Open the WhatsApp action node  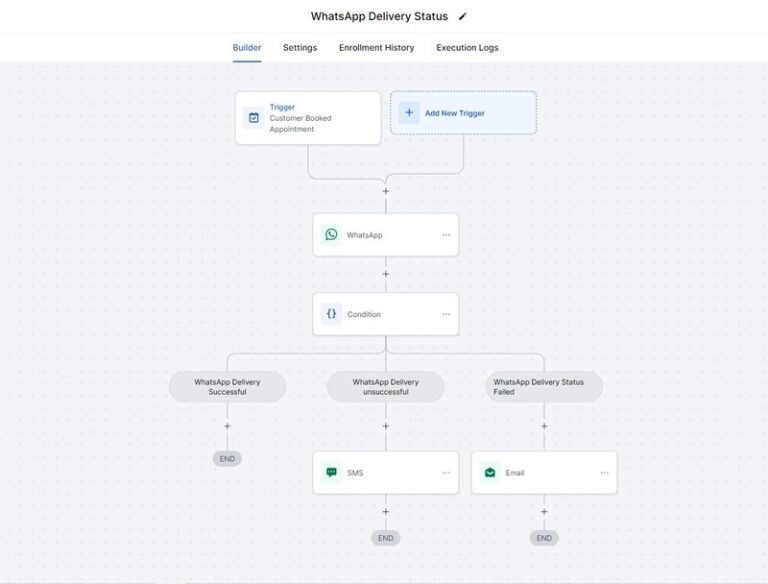click(385, 235)
